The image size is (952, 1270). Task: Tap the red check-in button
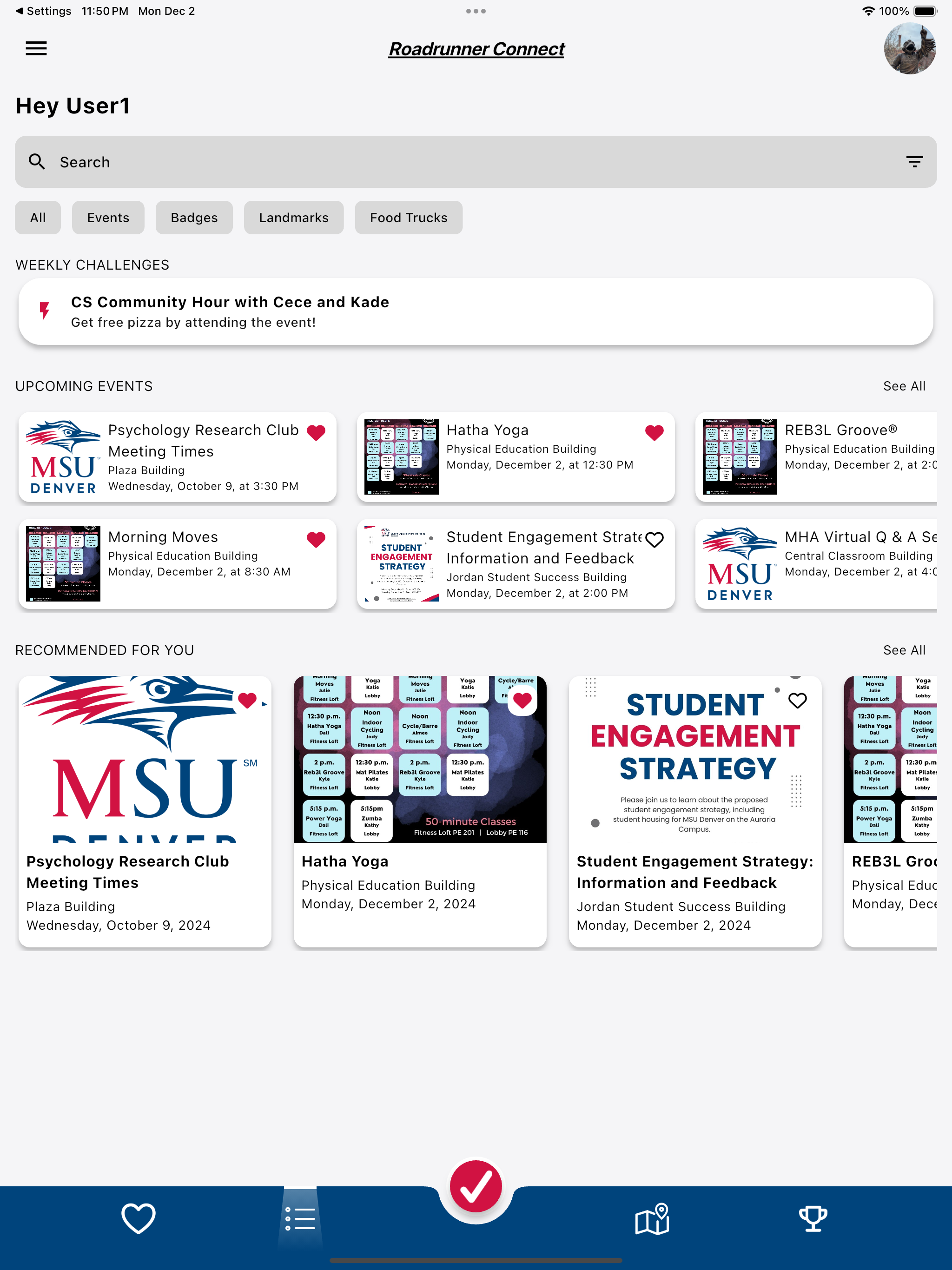click(x=476, y=1186)
